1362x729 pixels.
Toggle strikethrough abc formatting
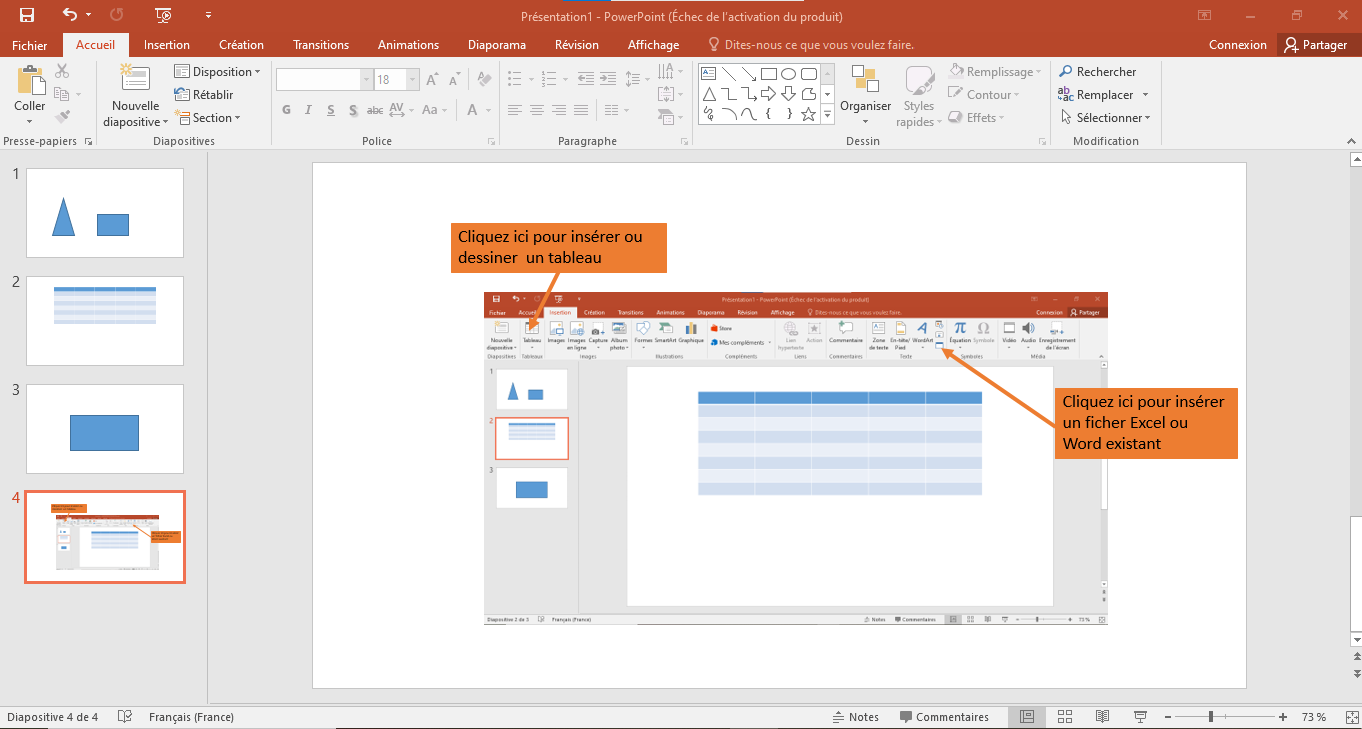[375, 110]
